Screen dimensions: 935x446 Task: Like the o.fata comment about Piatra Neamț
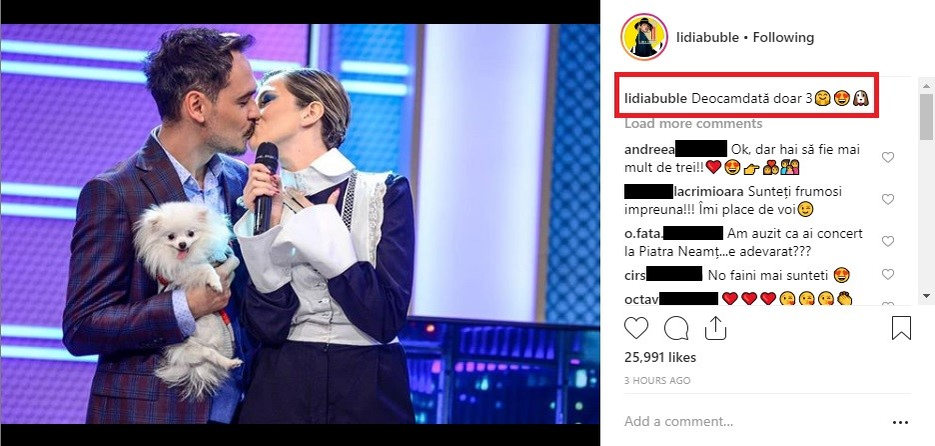[x=888, y=241]
